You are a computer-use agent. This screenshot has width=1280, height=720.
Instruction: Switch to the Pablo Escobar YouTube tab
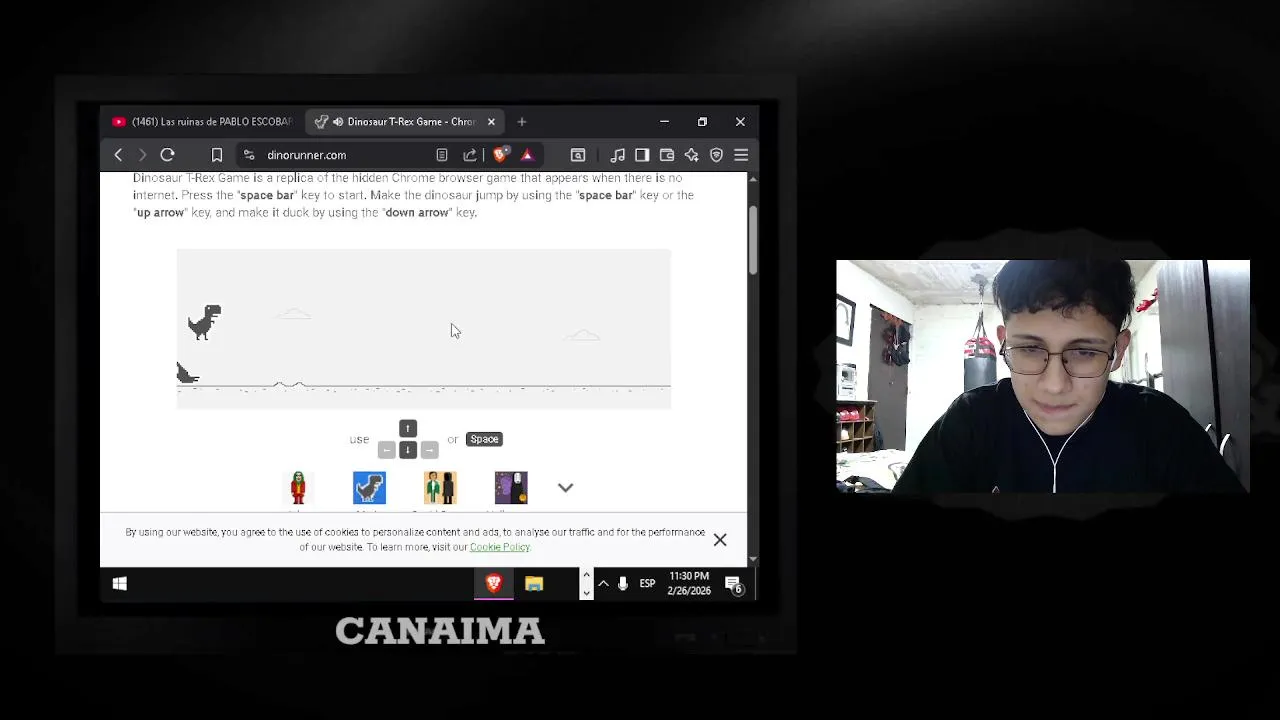203,122
